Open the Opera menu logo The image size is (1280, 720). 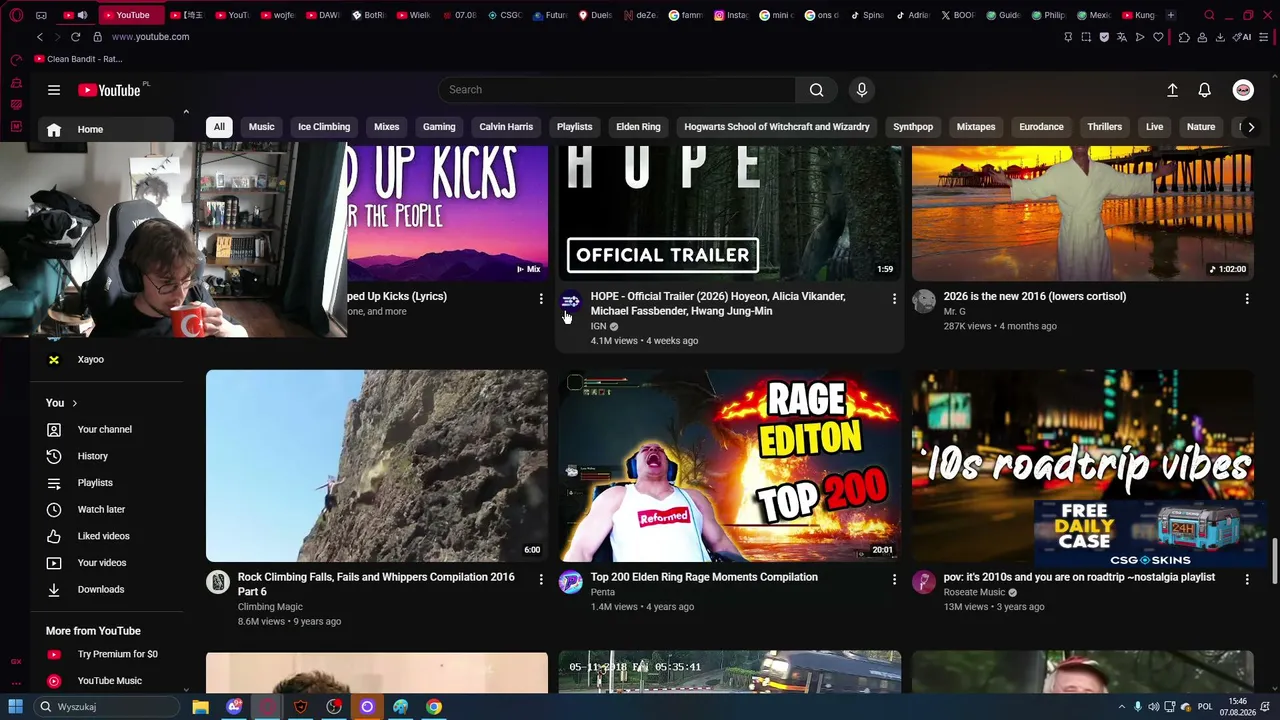(16, 15)
